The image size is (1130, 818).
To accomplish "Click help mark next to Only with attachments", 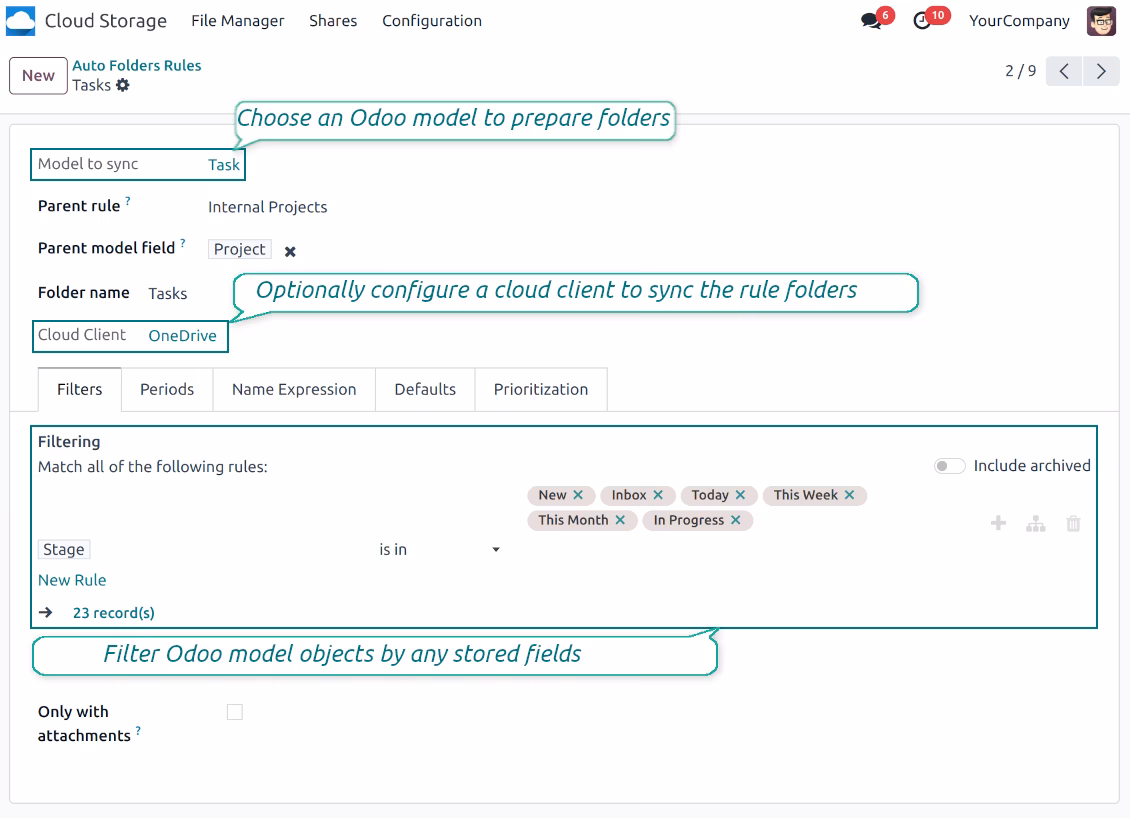I will click(138, 731).
